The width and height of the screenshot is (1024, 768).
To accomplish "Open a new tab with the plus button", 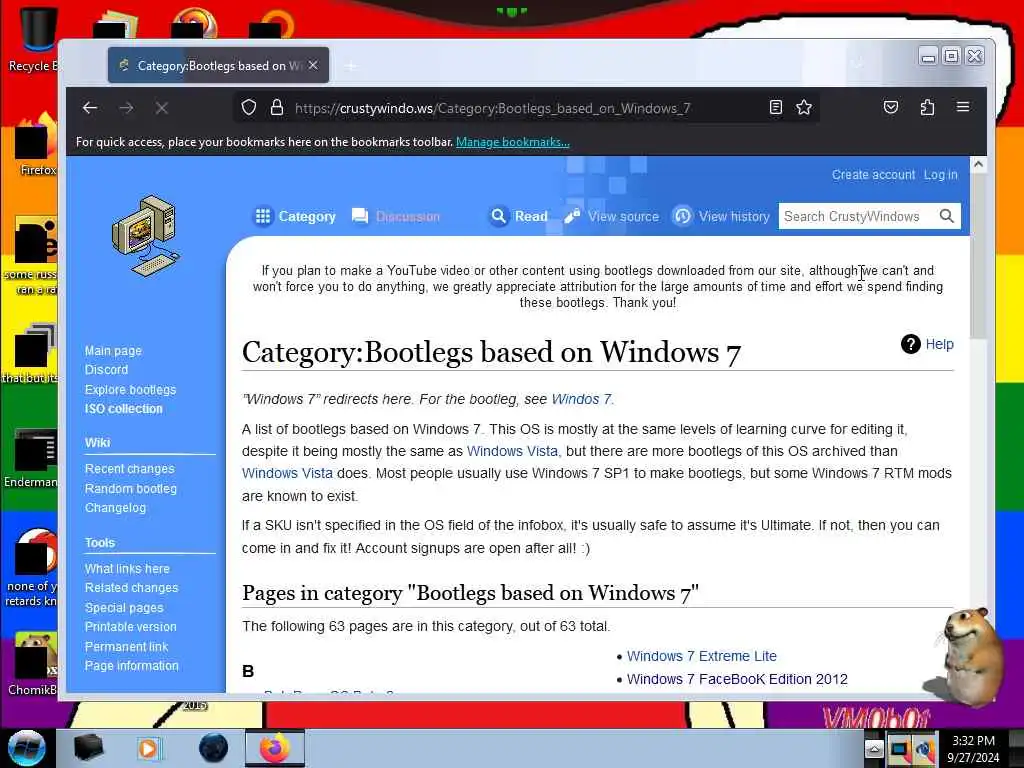I will point(351,66).
